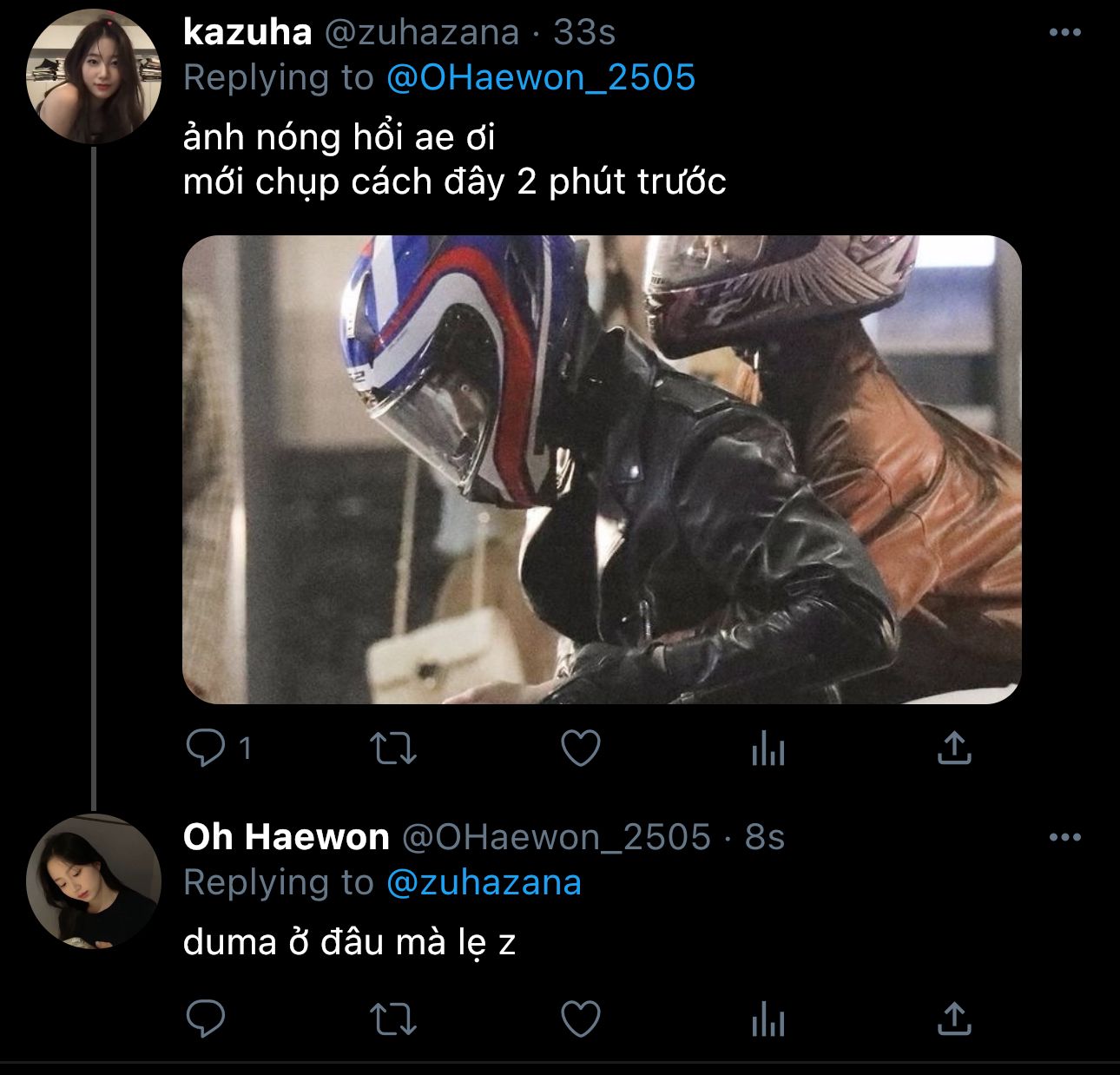Open kazuha's profile picture
The height and width of the screenshot is (1075, 1120).
(94, 76)
